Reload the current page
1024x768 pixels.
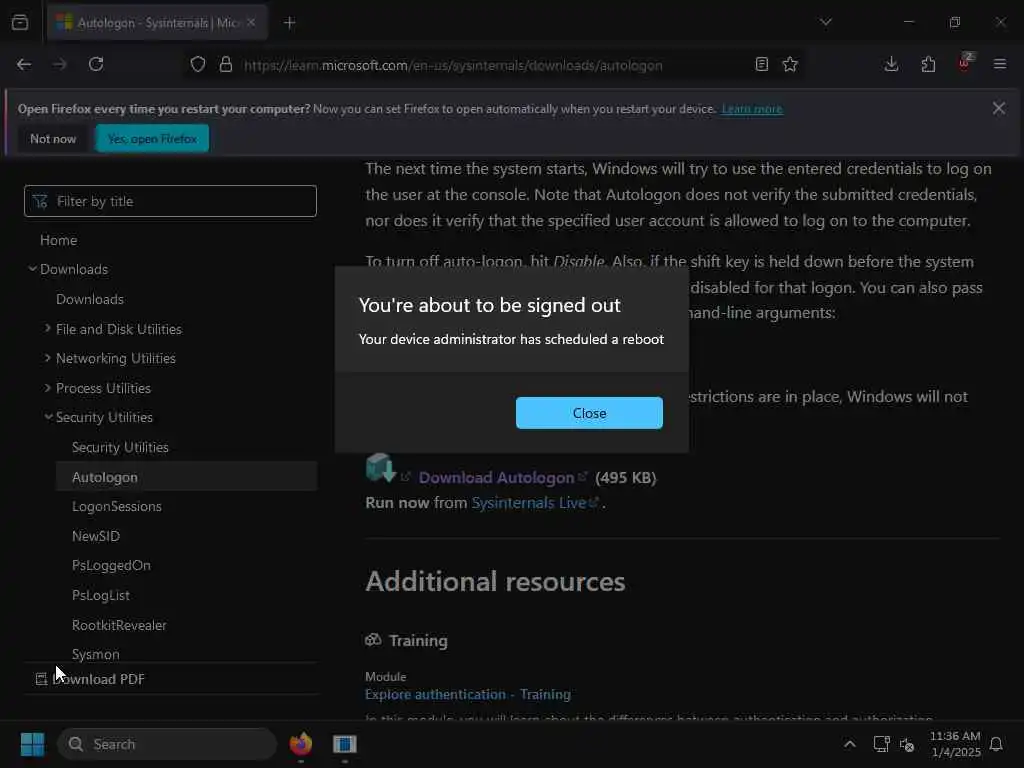pos(96,65)
